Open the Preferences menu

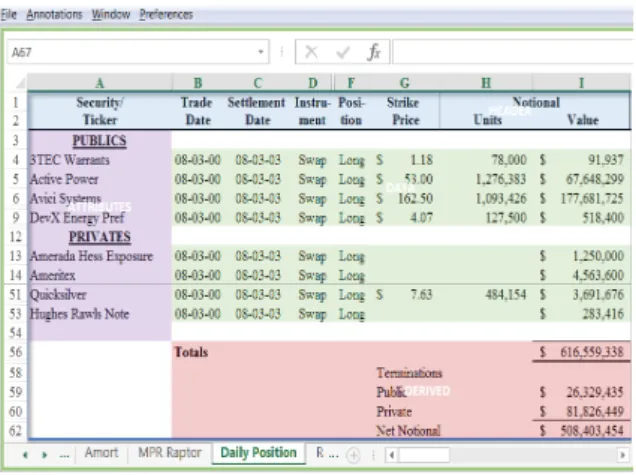[166, 15]
